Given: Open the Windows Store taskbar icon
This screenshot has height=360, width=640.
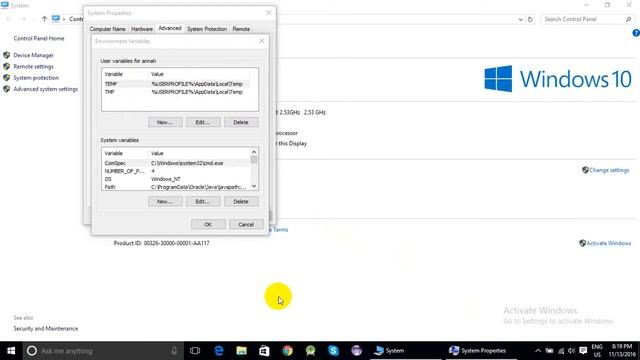Looking at the screenshot, I should [x=264, y=351].
